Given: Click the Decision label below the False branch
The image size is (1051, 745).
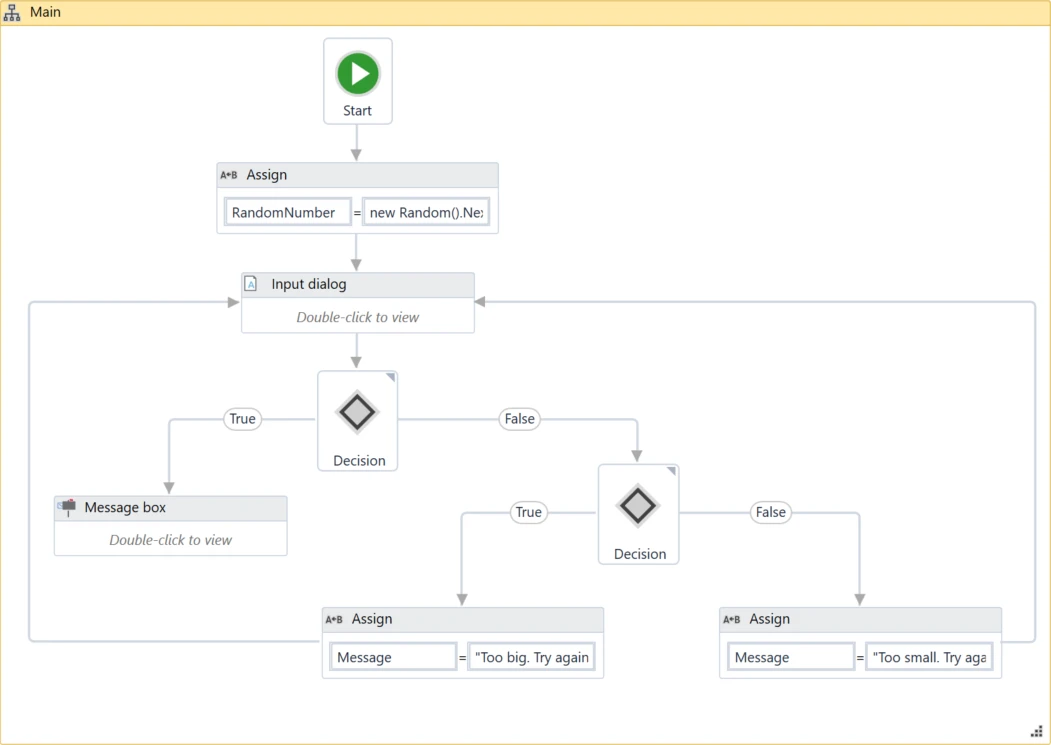Looking at the screenshot, I should pos(640,554).
